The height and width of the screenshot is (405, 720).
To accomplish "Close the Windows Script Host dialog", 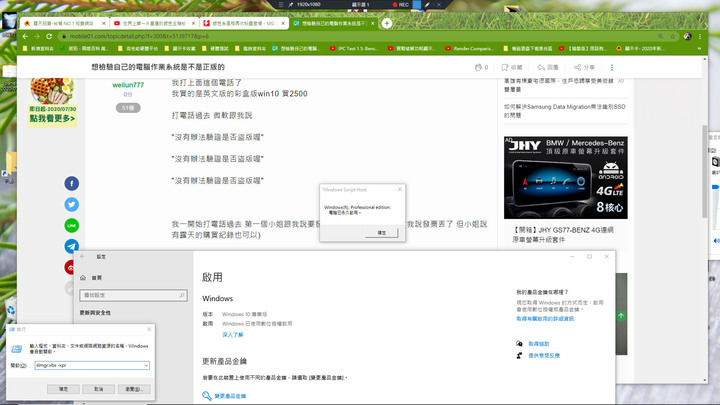I will (399, 190).
